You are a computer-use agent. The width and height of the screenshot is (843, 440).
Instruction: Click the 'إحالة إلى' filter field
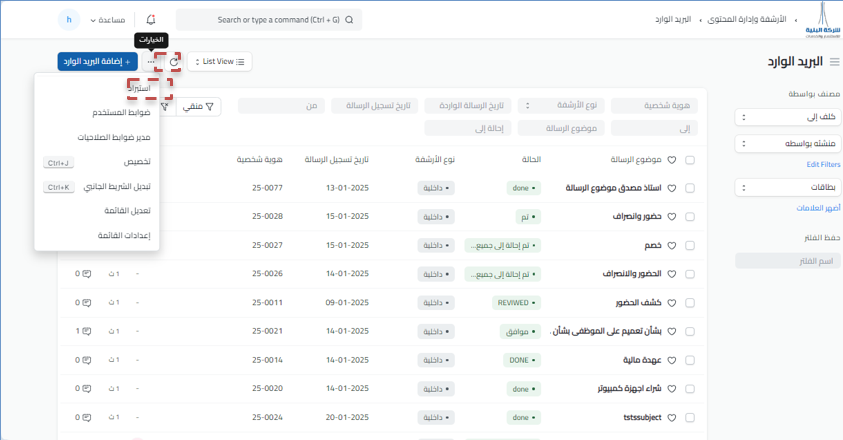468,128
